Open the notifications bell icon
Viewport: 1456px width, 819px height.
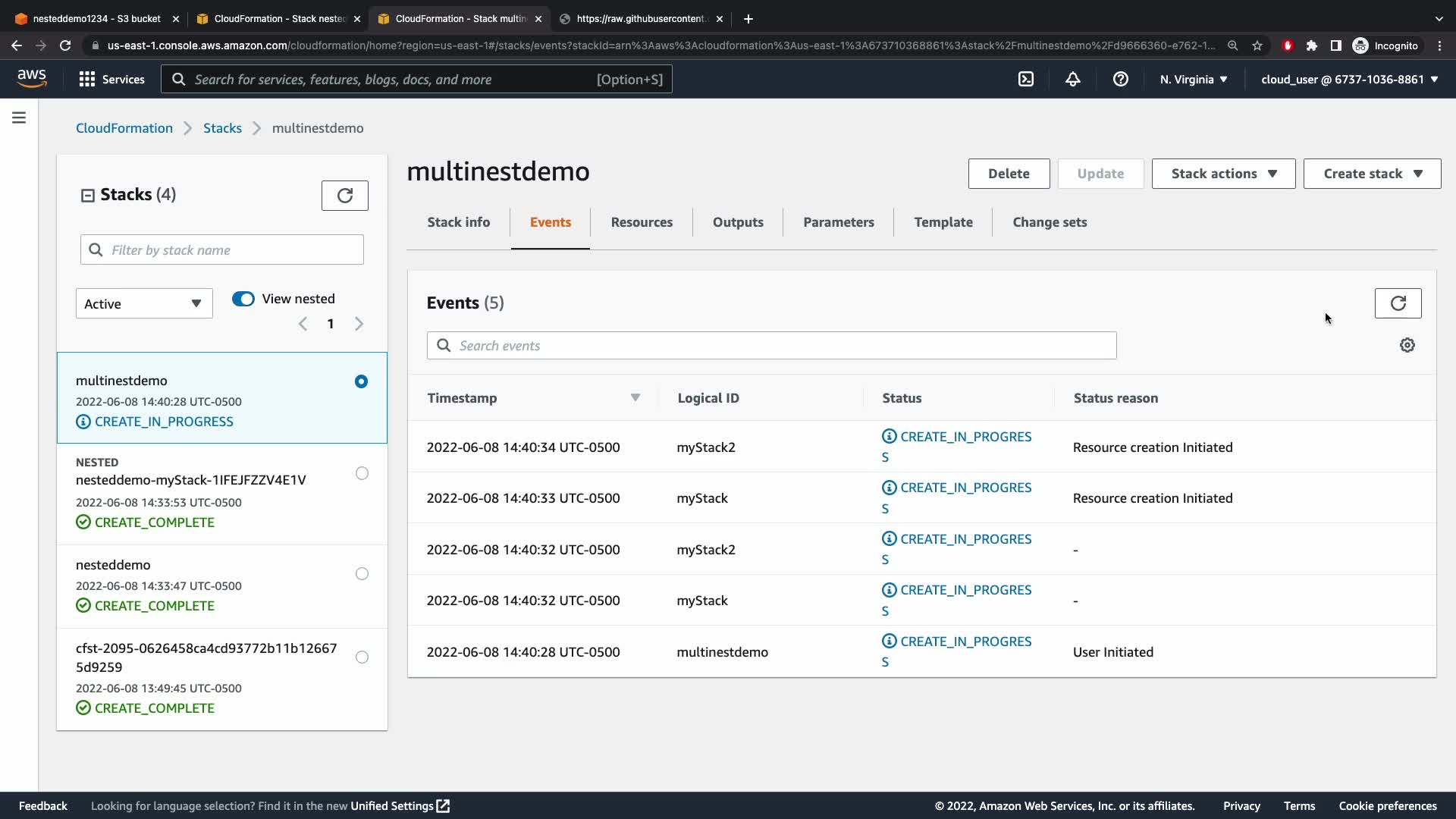pos(1072,79)
